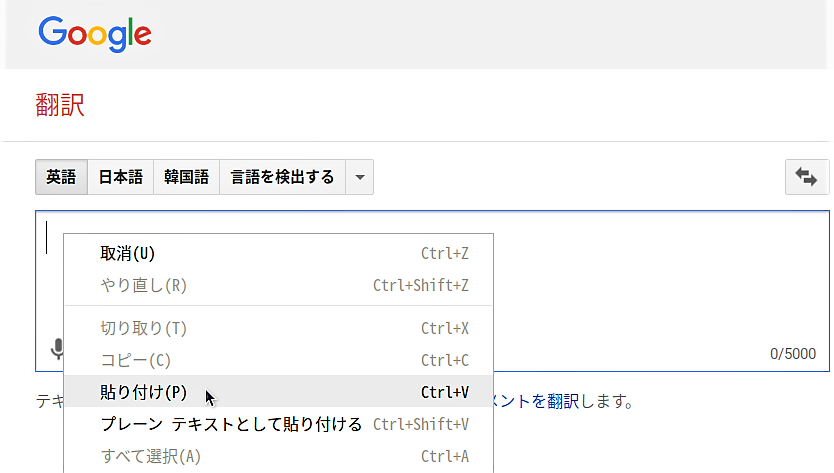Select the 言語を検出する language tab
The image size is (834, 473).
(282, 177)
